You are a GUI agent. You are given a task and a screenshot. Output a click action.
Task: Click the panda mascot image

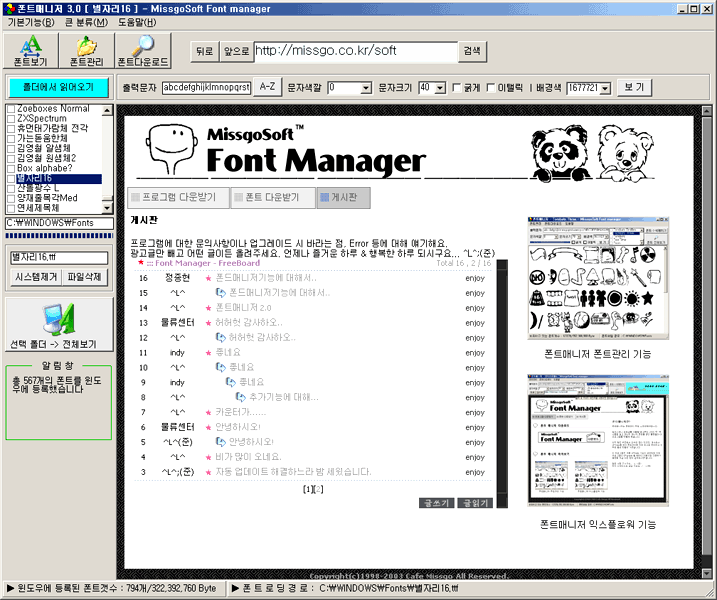tap(561, 154)
